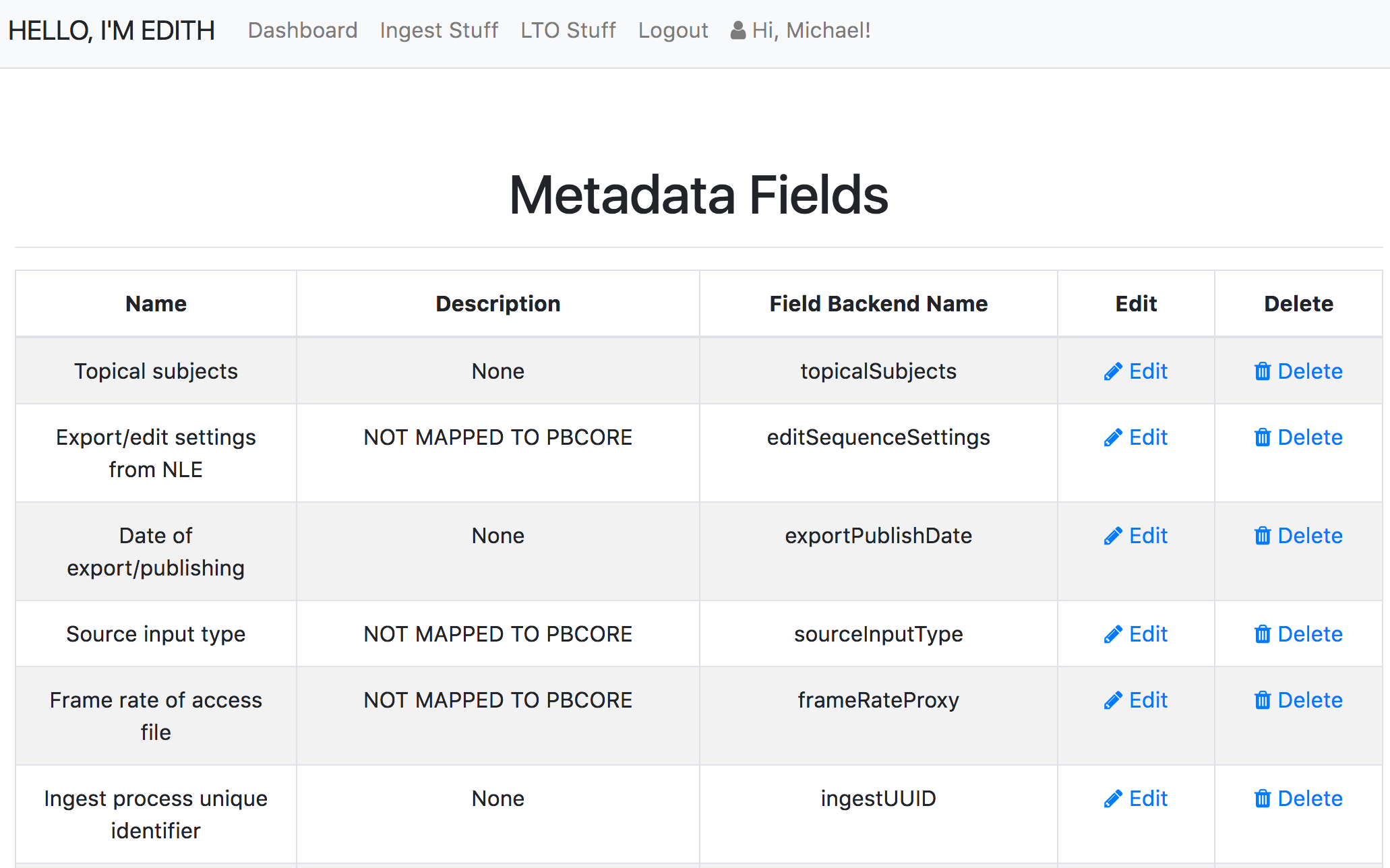
Task: Click trash icon for Topical subjects row
Action: point(1262,372)
